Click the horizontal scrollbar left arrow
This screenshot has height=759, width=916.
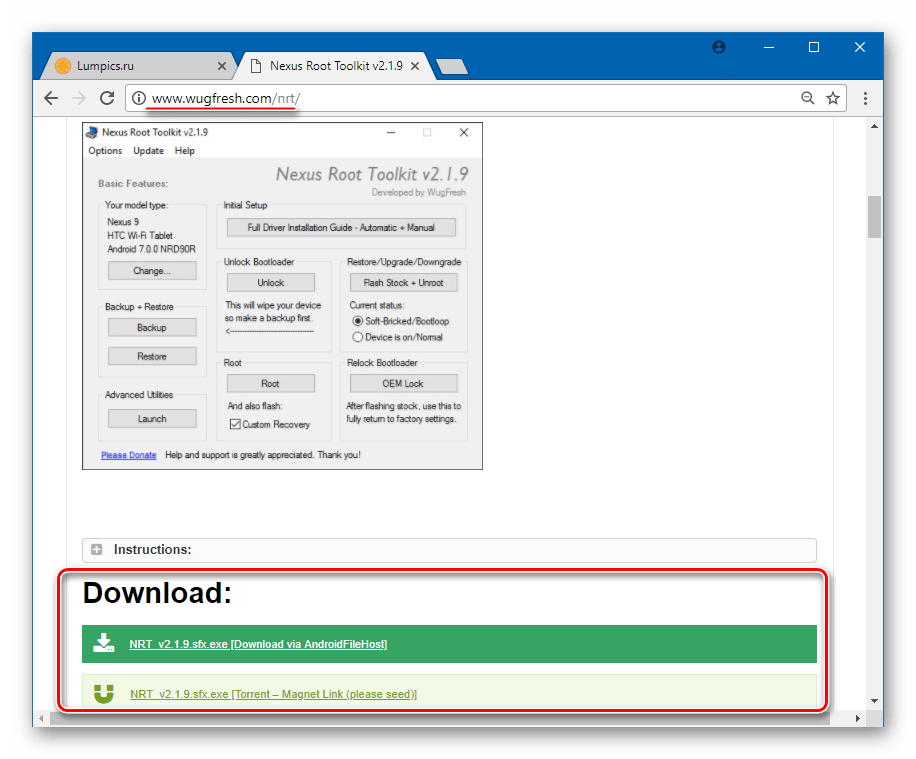41,718
